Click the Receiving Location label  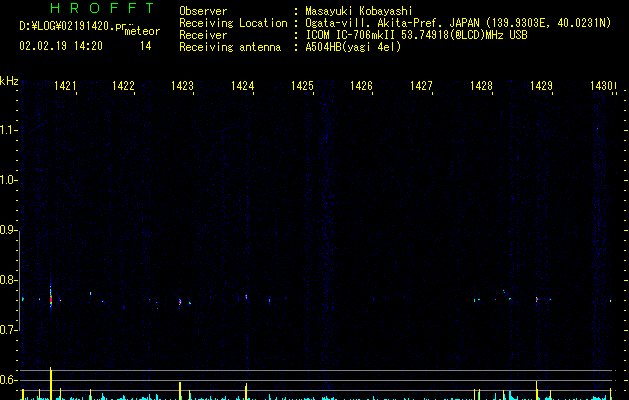tap(233, 23)
